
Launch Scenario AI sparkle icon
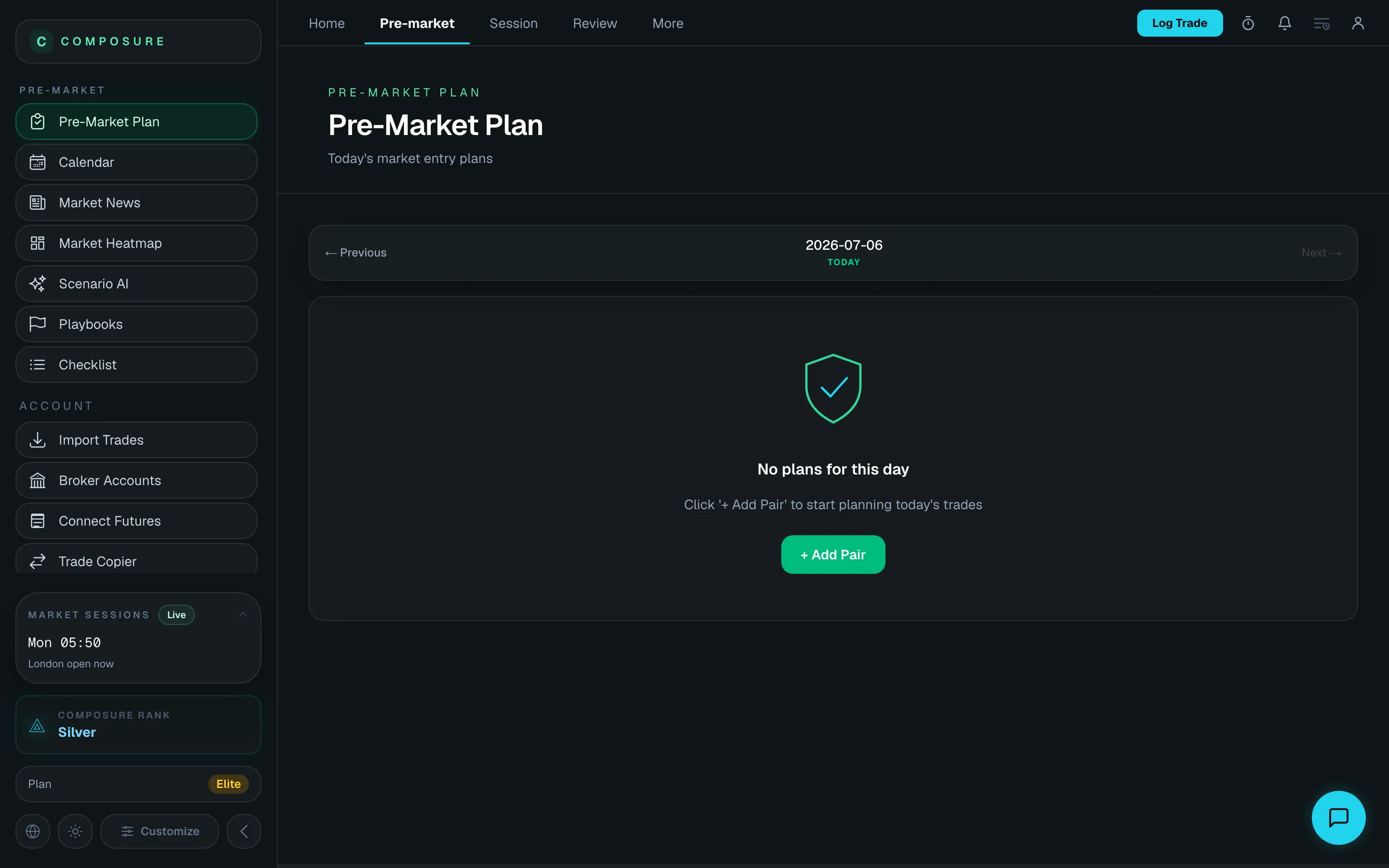point(38,284)
